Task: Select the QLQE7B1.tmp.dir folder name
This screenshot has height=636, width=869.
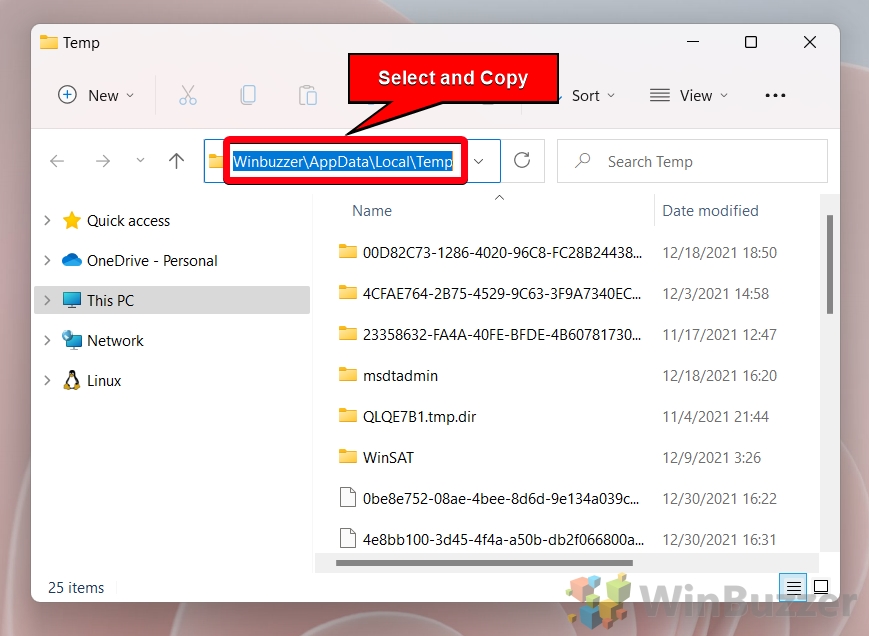Action: click(x=420, y=417)
